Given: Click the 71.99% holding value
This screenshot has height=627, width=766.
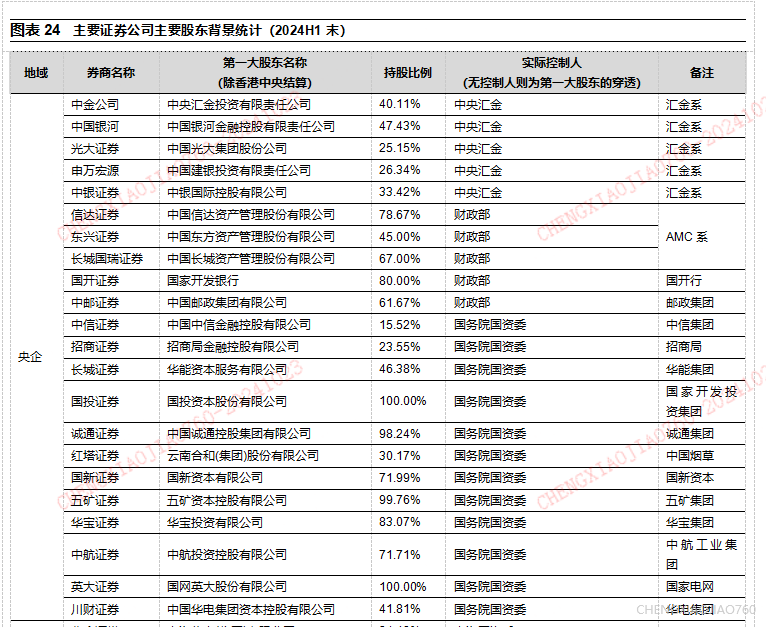Looking at the screenshot, I should pos(400,477).
